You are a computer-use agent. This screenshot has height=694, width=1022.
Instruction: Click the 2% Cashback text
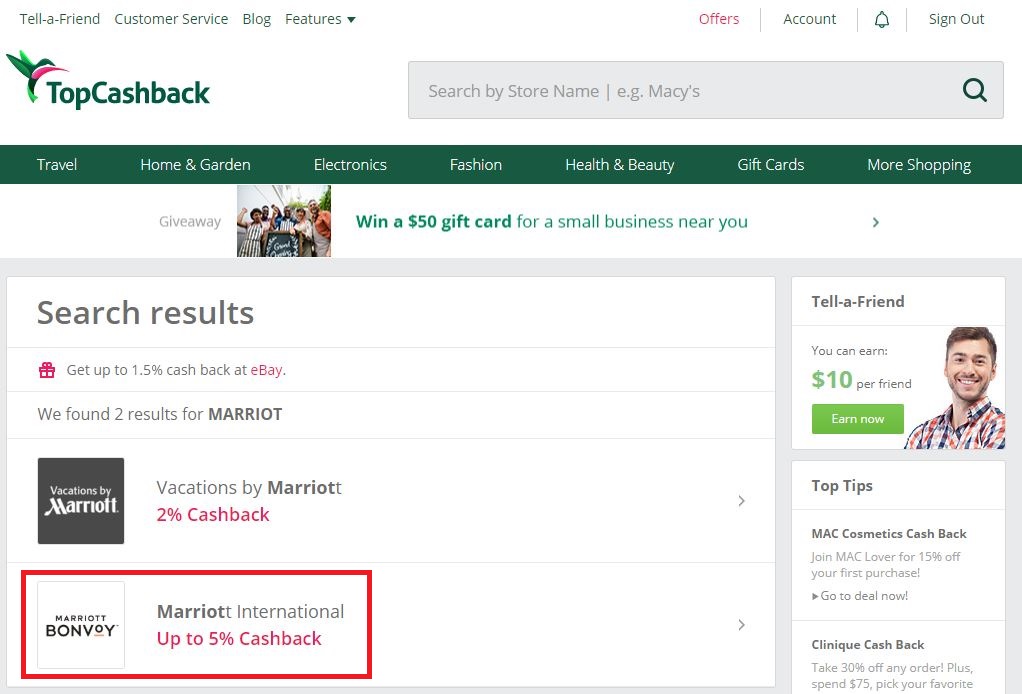pos(213,515)
